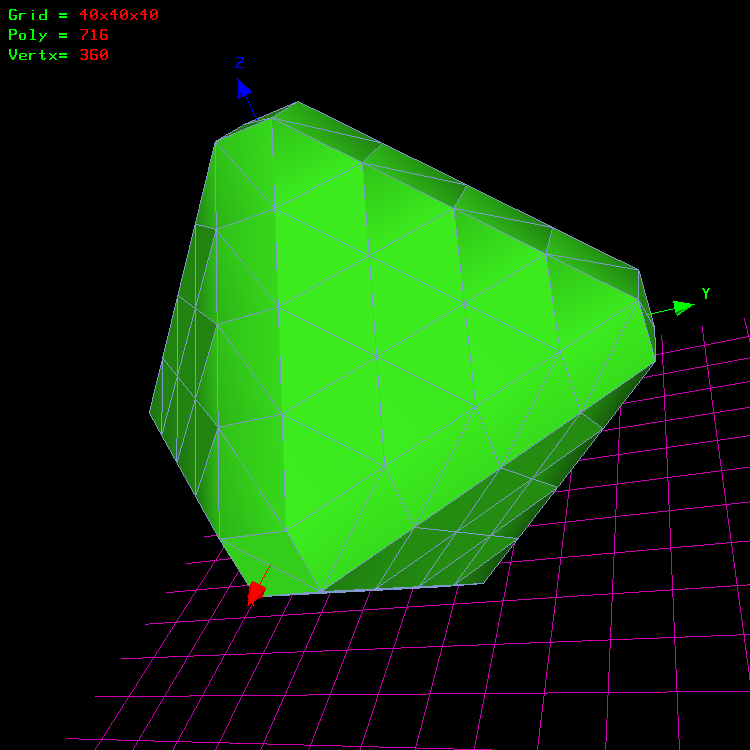Click the blue Z axis label
Screen dimensions: 750x750
click(240, 62)
